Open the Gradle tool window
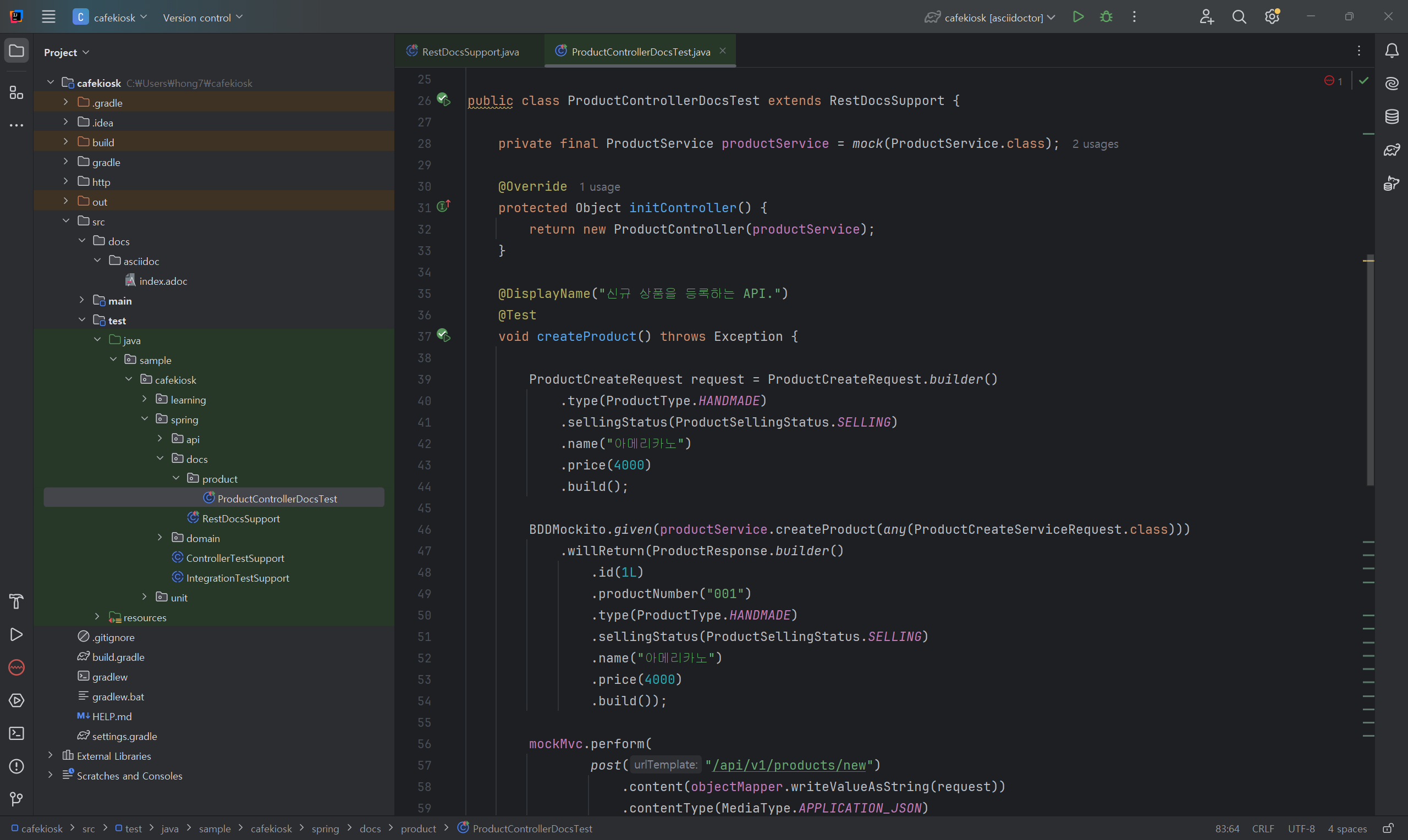Screen dimensions: 1408x840 click(1391, 150)
